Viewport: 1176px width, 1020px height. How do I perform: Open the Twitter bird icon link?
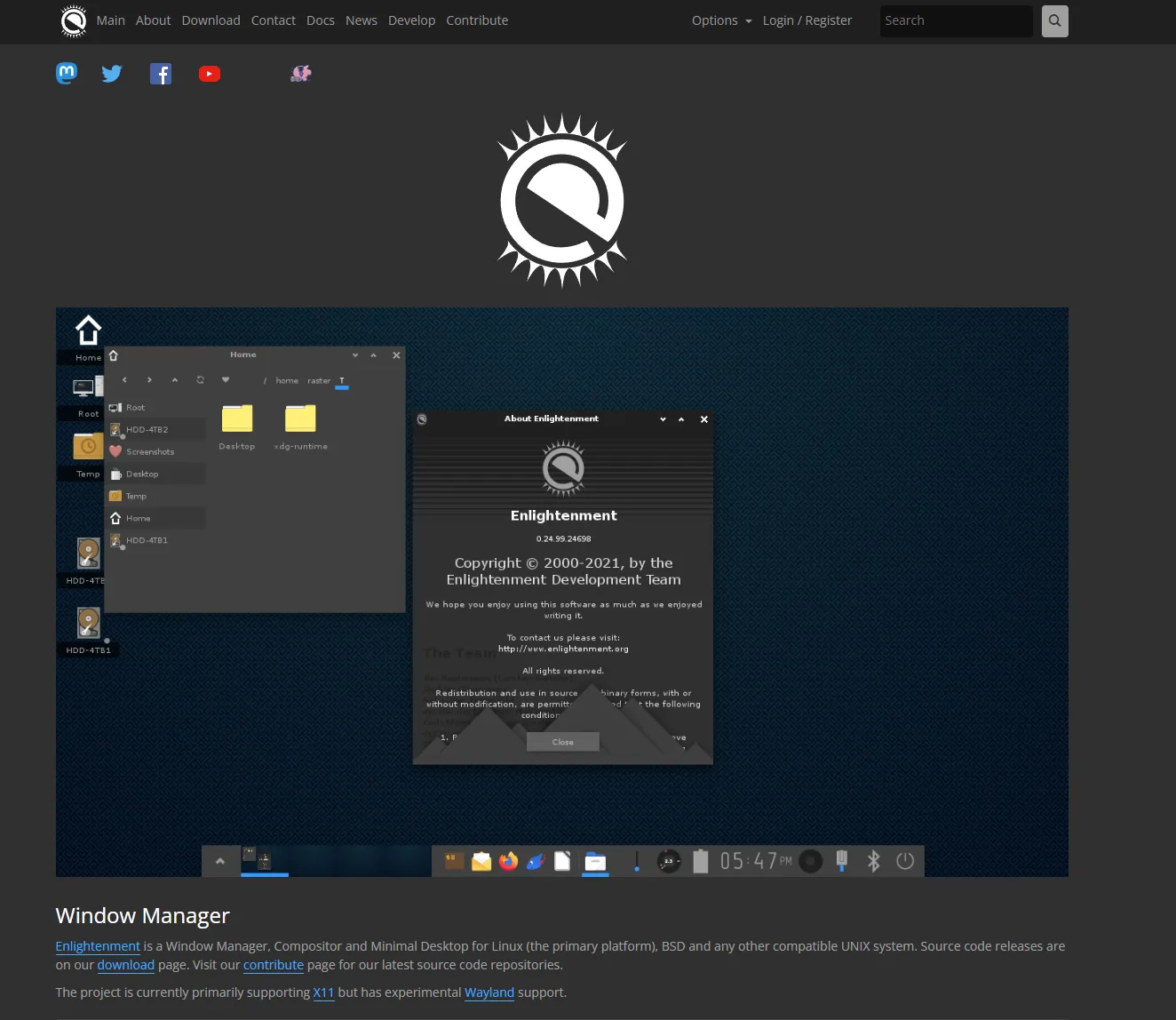(x=112, y=74)
